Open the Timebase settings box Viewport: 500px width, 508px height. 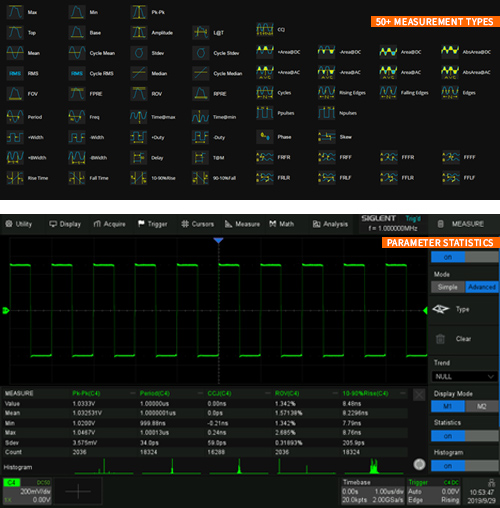click(x=373, y=491)
